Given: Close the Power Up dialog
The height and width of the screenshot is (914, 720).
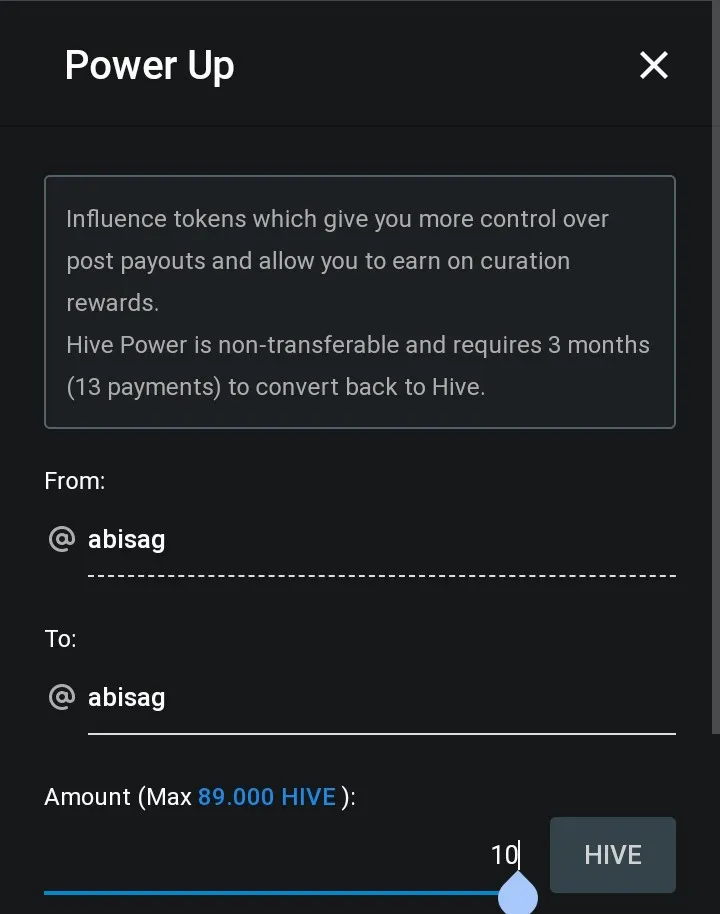Looking at the screenshot, I should [653, 66].
